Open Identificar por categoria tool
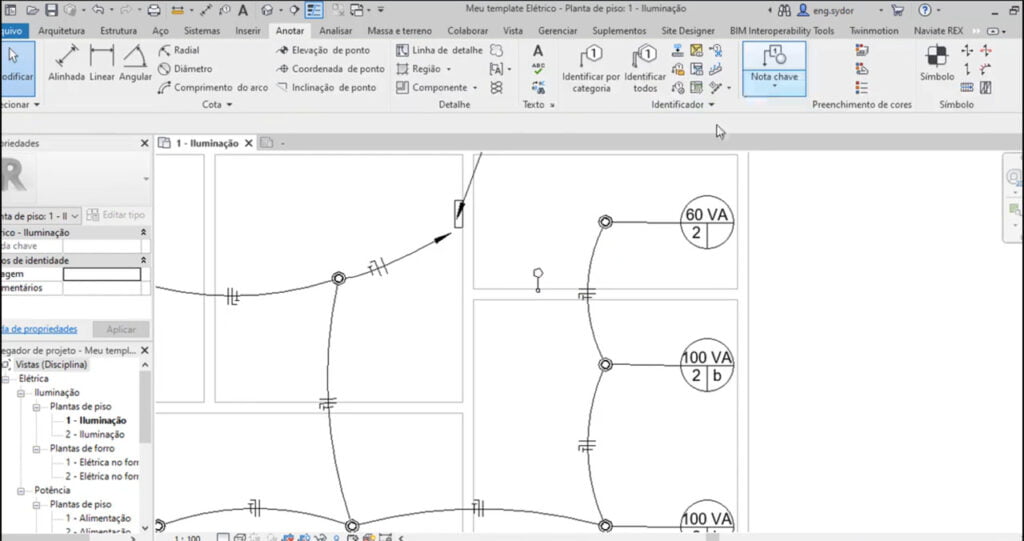1024x541 pixels. click(x=591, y=69)
